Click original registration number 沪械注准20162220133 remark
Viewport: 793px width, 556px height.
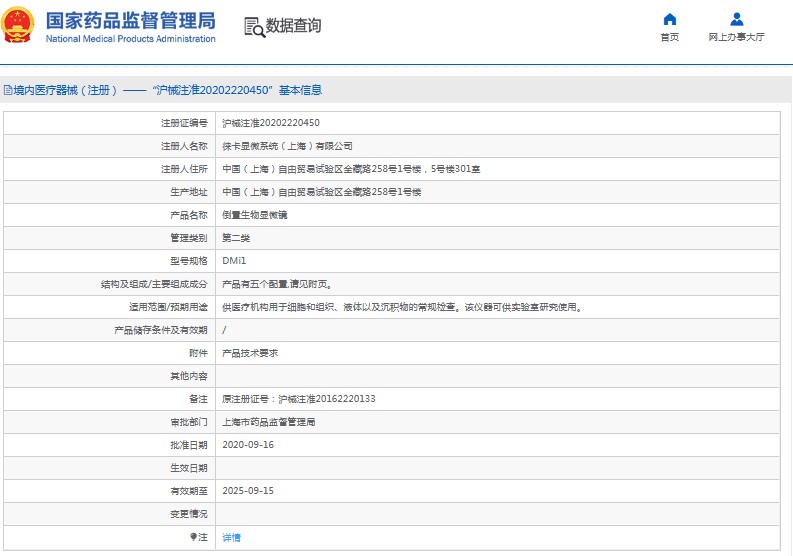point(299,399)
